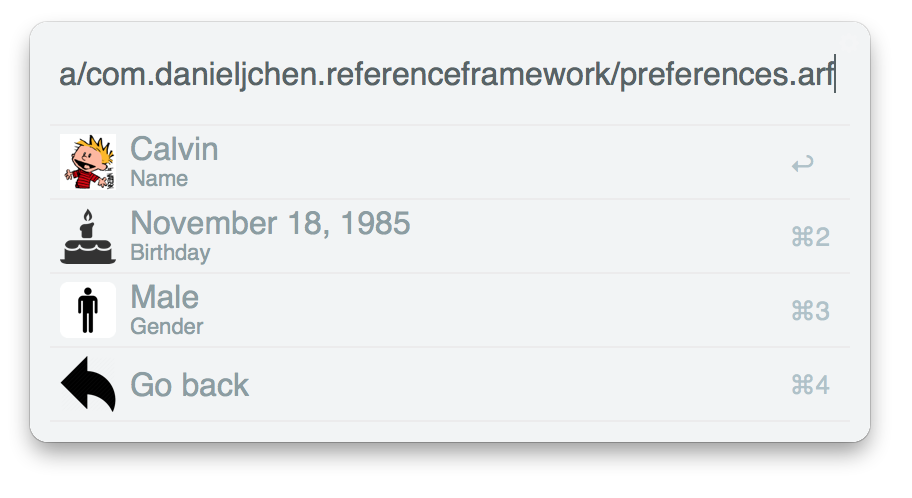Click the birthday cake icon
Viewport: 912px width, 498px height.
88,237
